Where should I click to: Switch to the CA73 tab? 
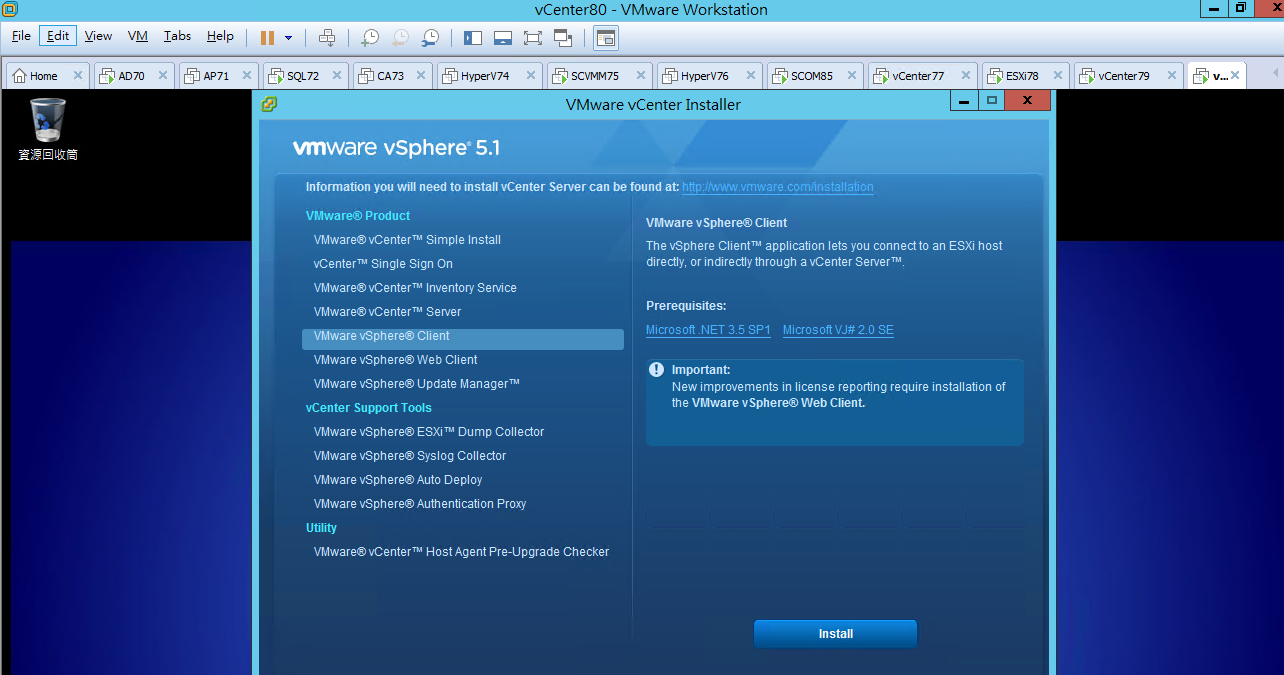[x=390, y=76]
